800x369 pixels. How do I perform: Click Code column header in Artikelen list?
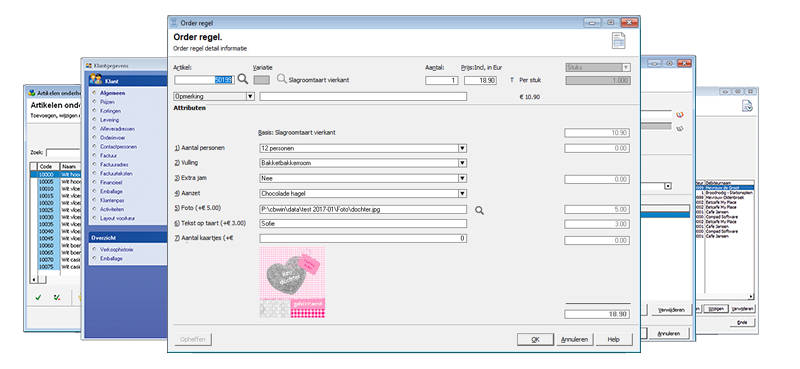49,166
